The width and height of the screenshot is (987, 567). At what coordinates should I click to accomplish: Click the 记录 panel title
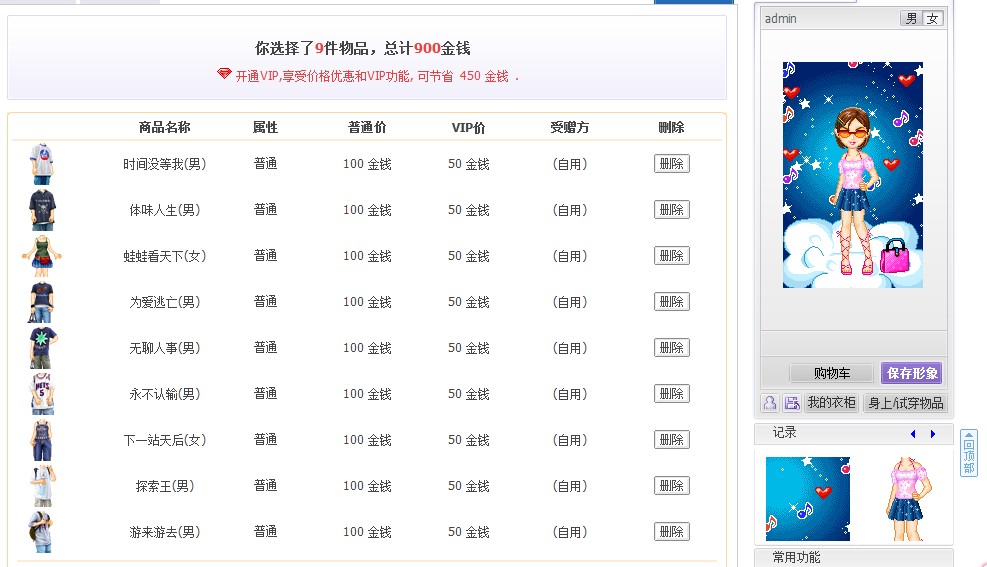pyautogui.click(x=784, y=432)
